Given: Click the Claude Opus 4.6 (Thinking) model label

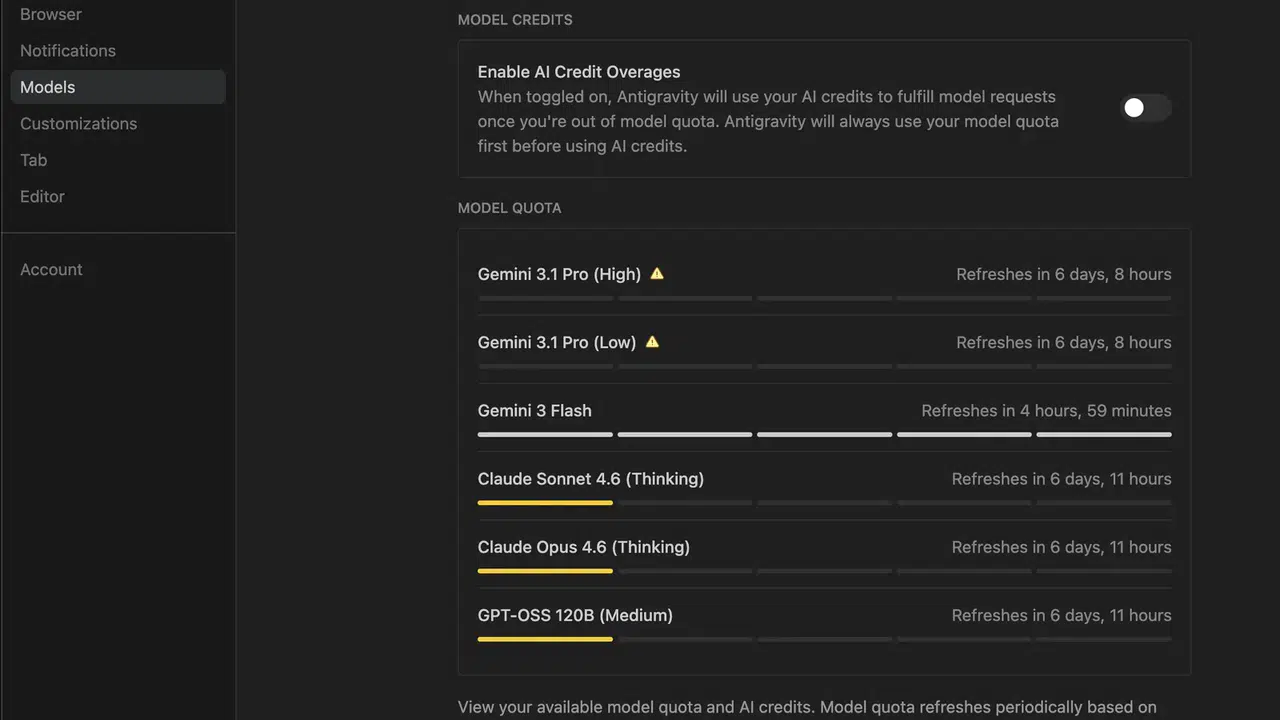Looking at the screenshot, I should tap(584, 547).
